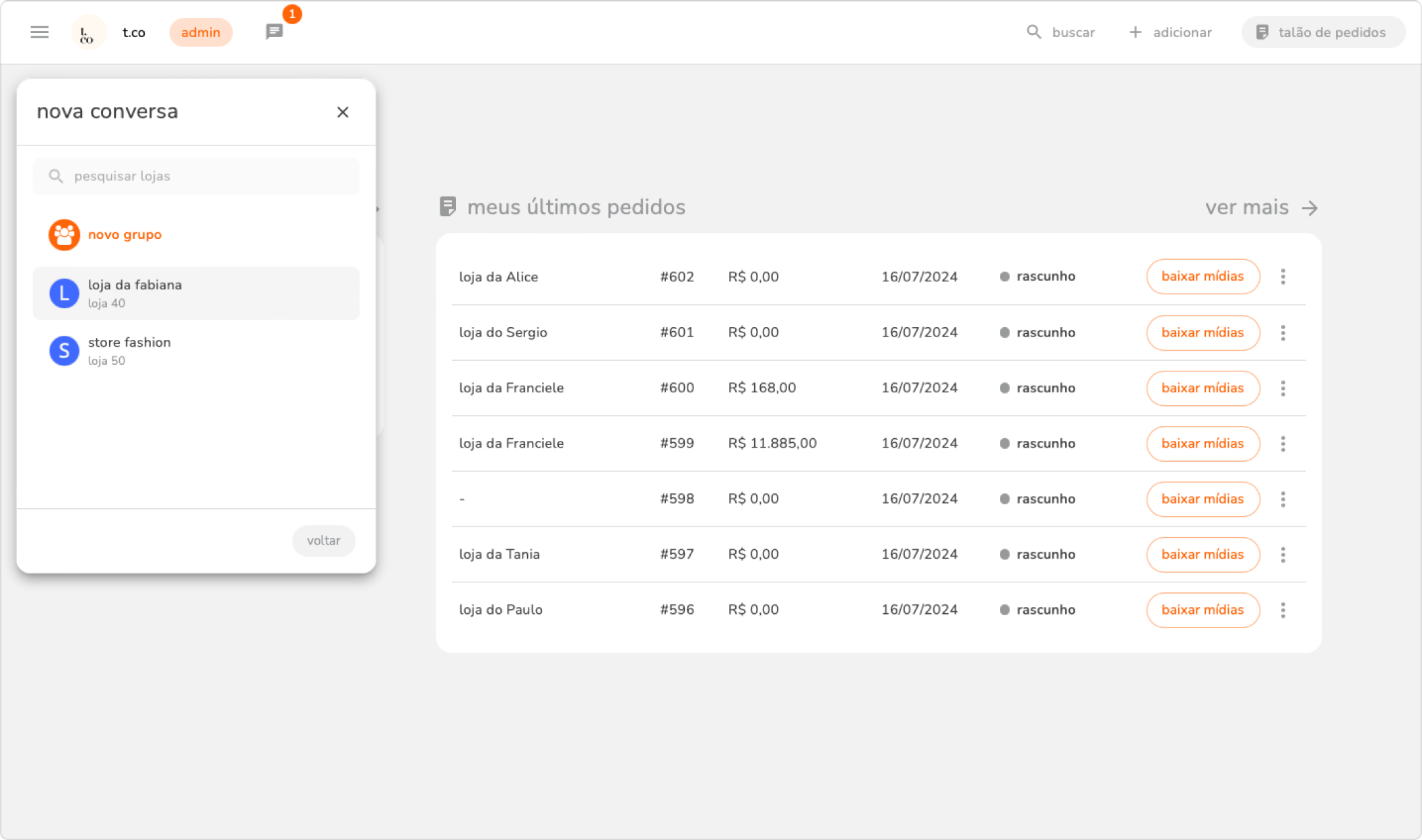1422x840 pixels.
Task: Click the buscar search icon
Action: tap(1034, 32)
